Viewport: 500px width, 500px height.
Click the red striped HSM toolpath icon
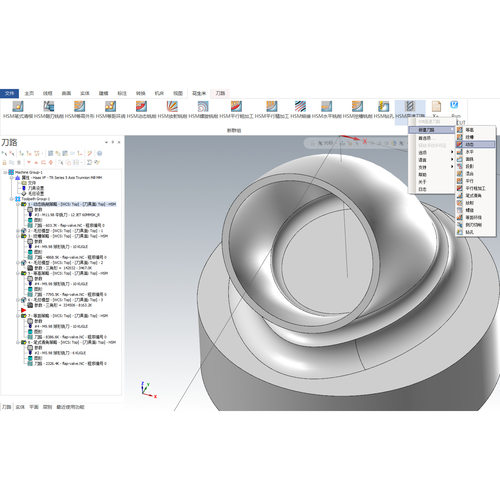point(300,106)
